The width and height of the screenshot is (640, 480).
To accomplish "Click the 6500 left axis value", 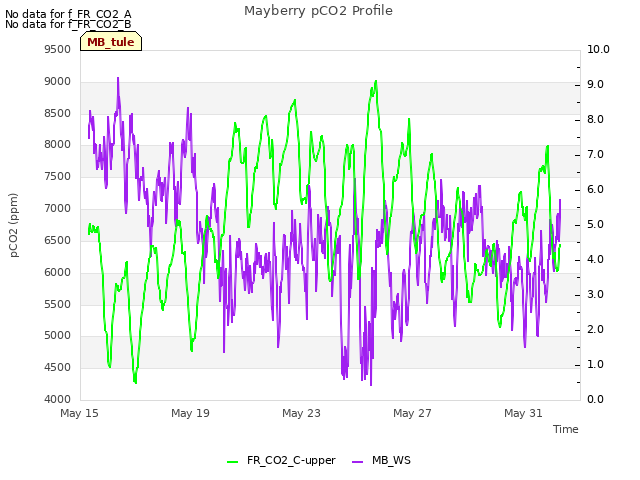I will tap(58, 240).
